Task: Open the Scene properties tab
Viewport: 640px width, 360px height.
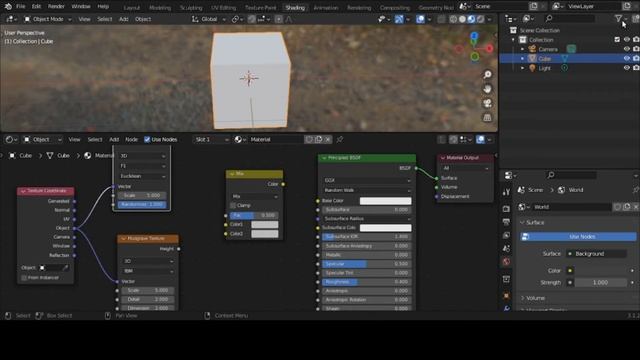Action: coord(507,249)
